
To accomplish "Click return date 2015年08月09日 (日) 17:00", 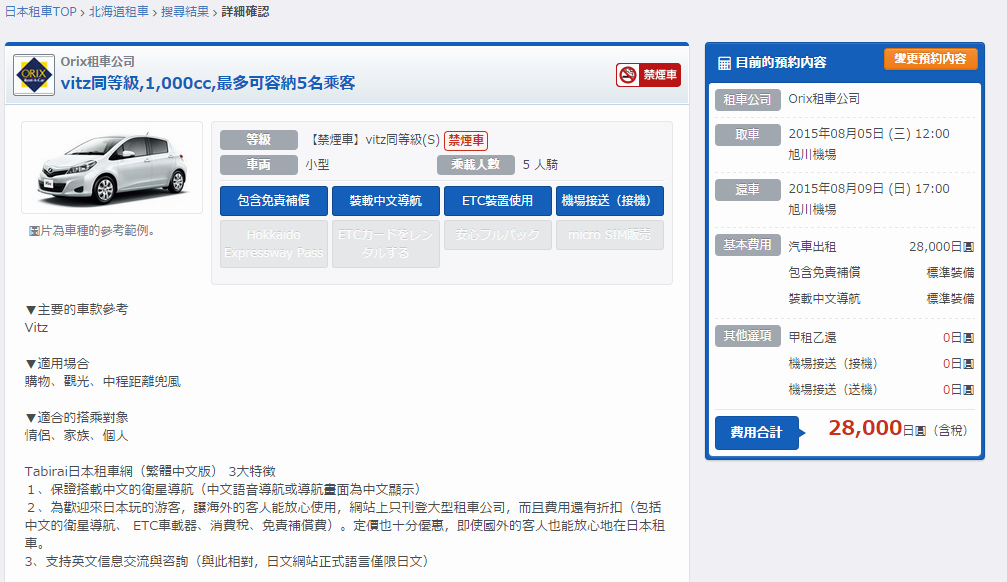I will point(869,189).
